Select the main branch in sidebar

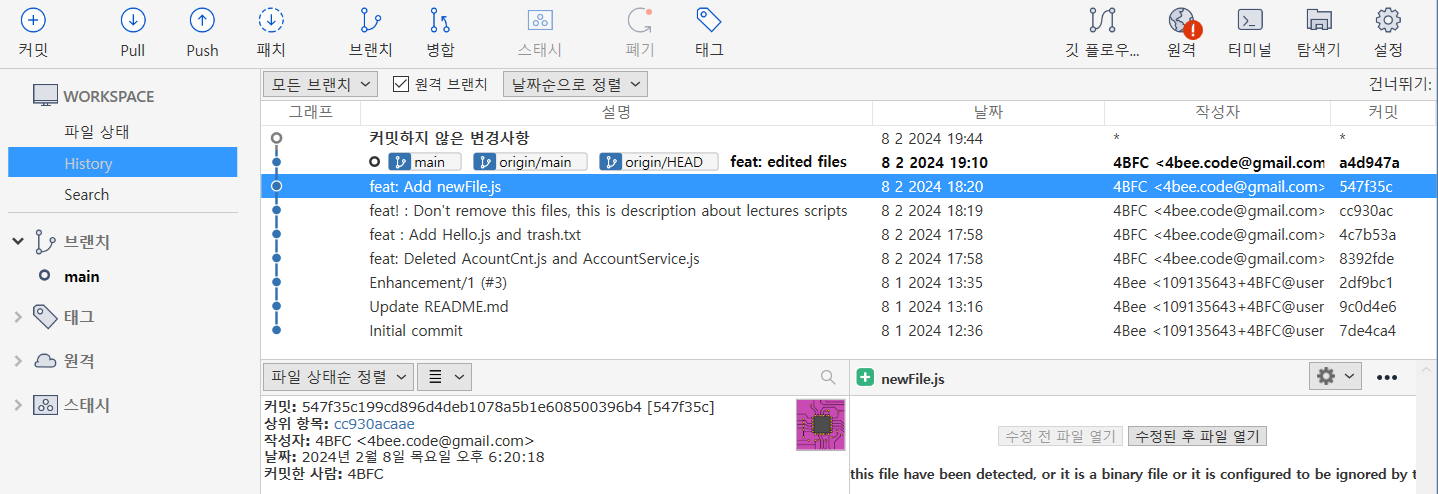click(x=81, y=277)
